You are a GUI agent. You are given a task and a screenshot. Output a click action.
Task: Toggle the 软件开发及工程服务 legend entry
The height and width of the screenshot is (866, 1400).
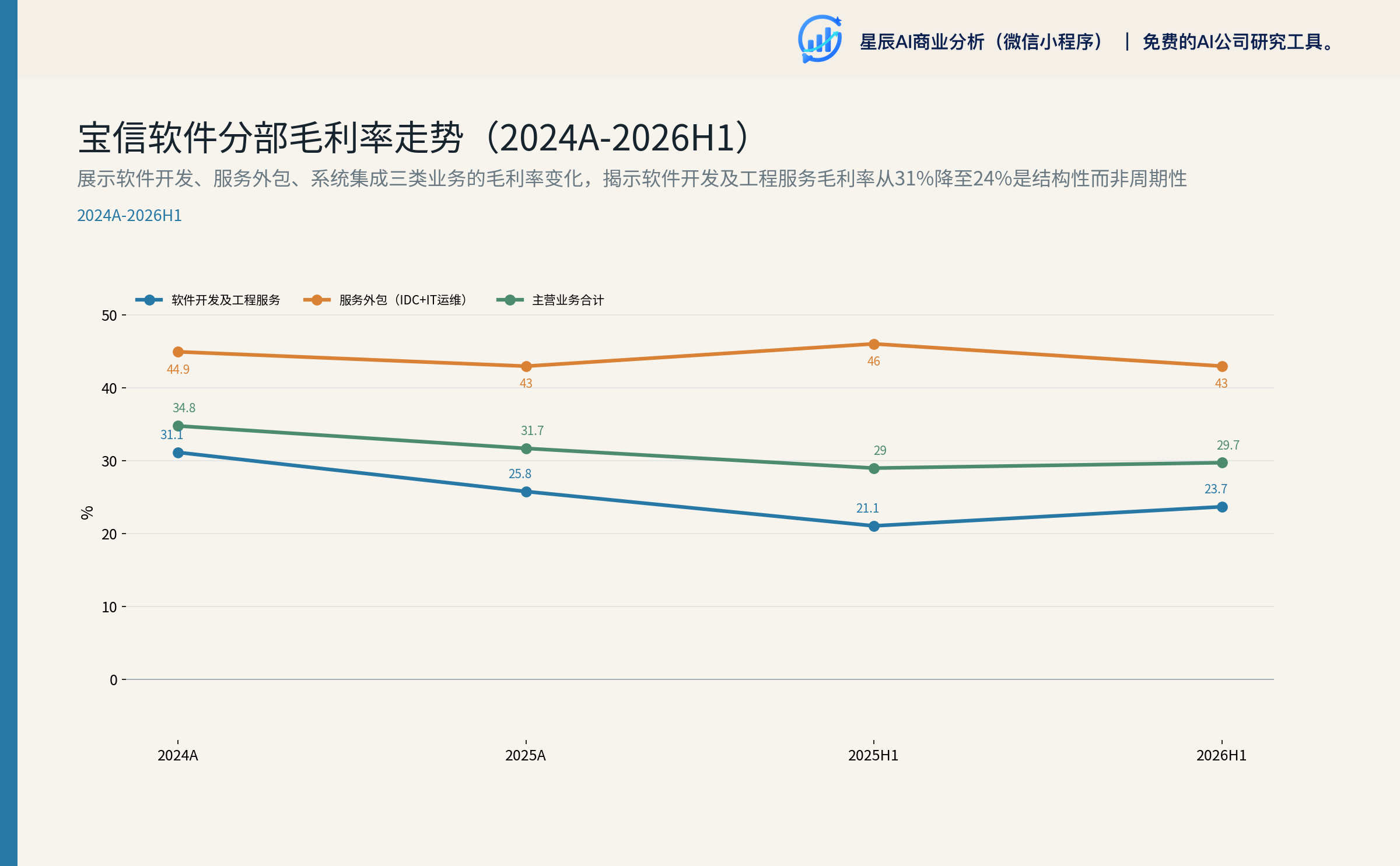[208, 300]
